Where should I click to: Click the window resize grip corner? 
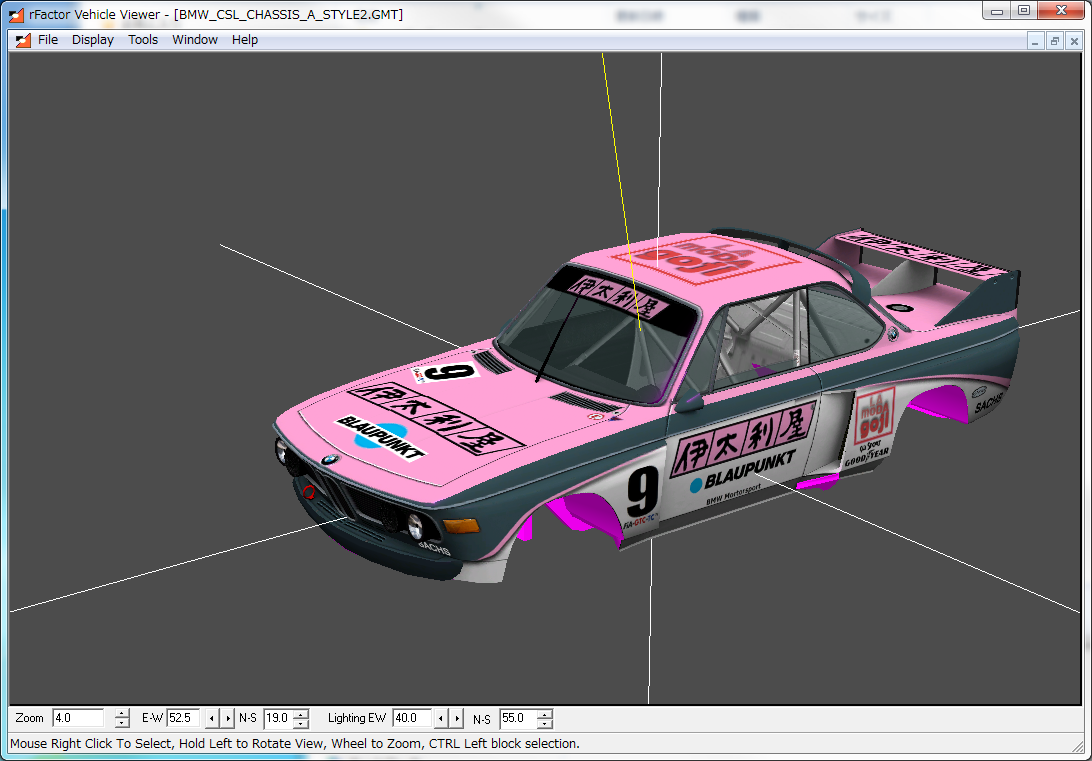tap(1078, 748)
